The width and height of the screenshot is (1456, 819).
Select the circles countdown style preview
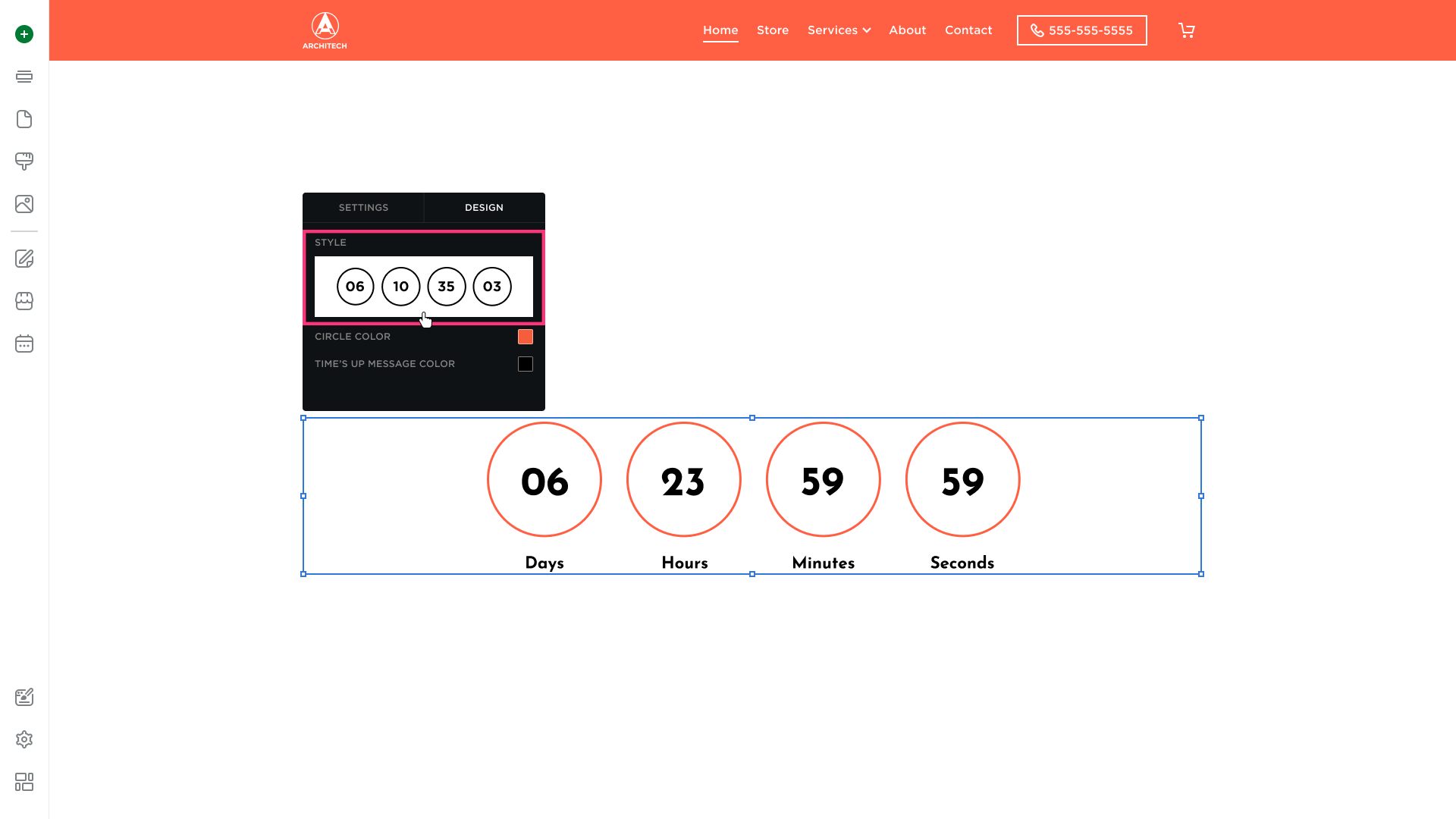coord(423,287)
